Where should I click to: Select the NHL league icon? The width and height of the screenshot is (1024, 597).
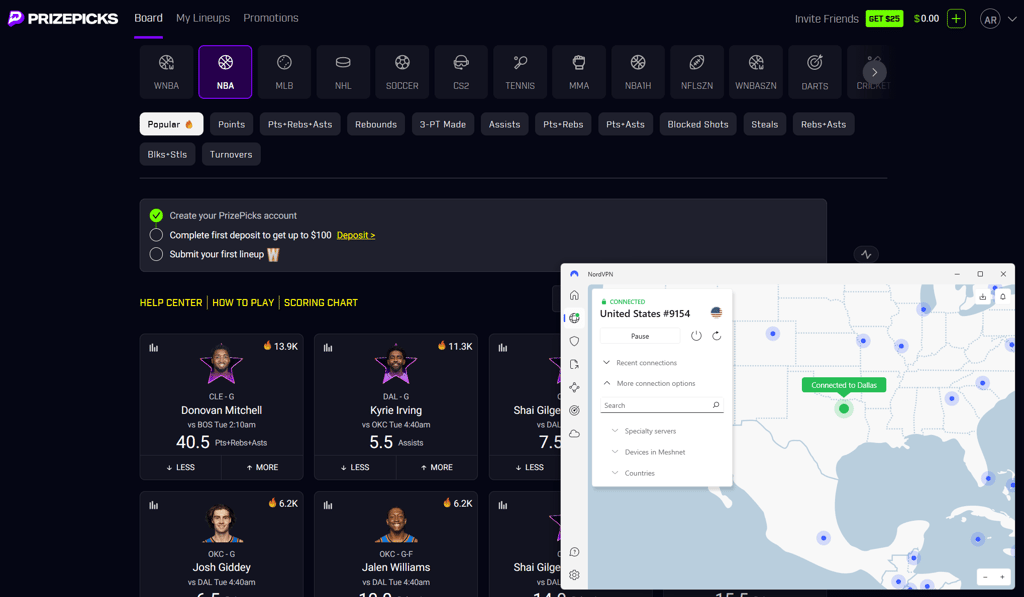(x=343, y=72)
